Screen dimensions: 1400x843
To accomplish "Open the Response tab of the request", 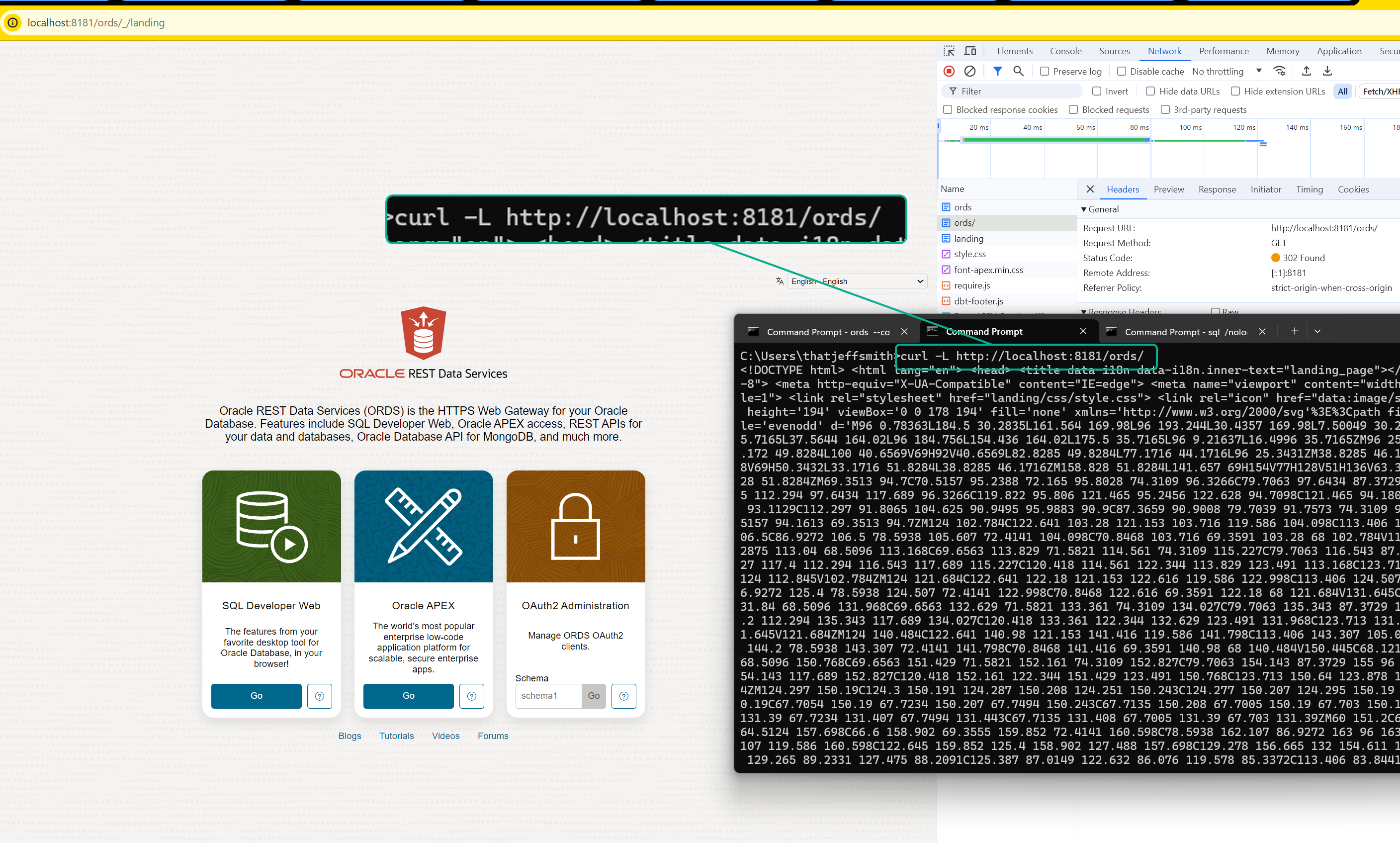I will (x=1217, y=189).
